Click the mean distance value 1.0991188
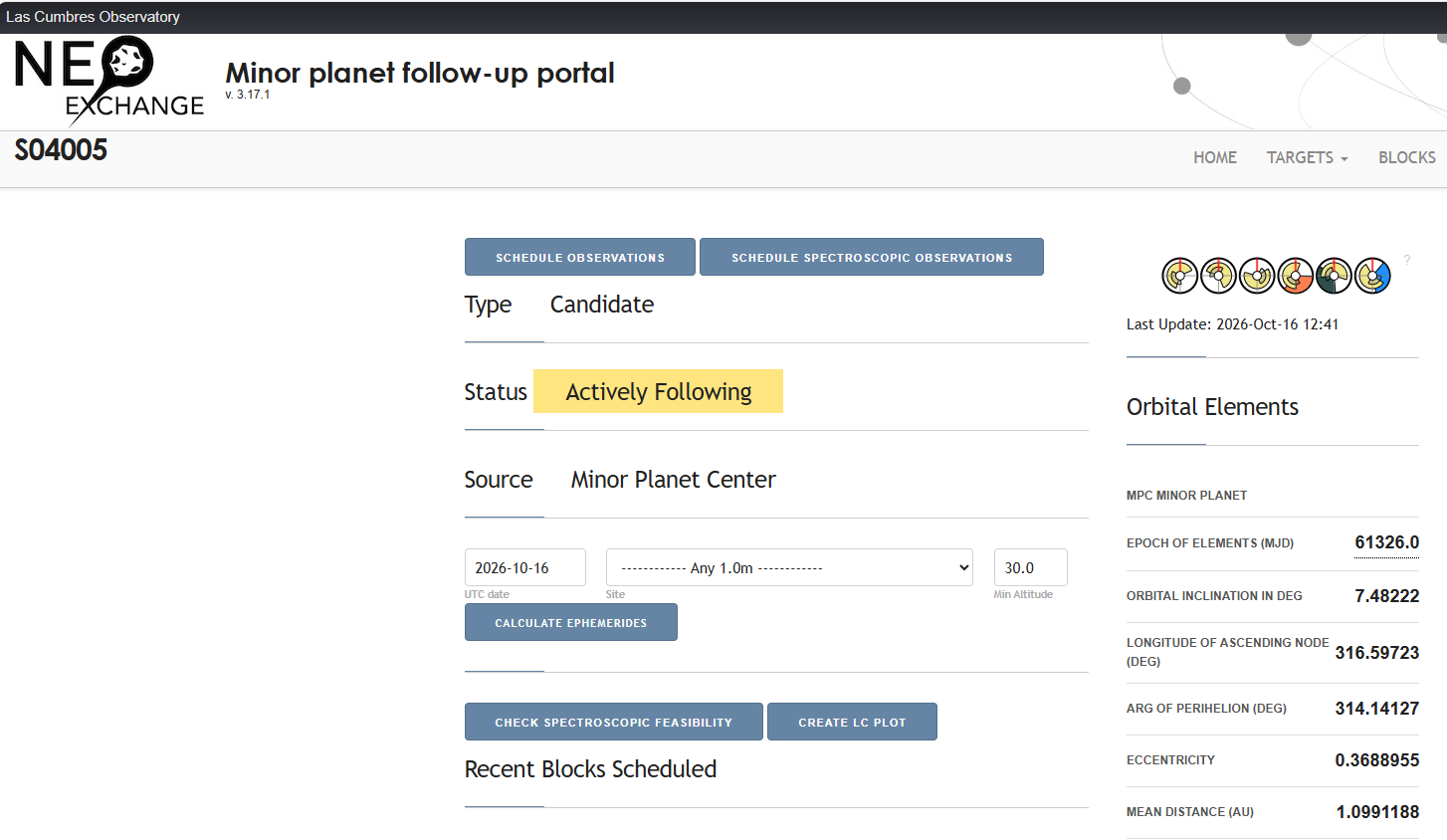This screenshot has height=840, width=1447. tap(1377, 812)
